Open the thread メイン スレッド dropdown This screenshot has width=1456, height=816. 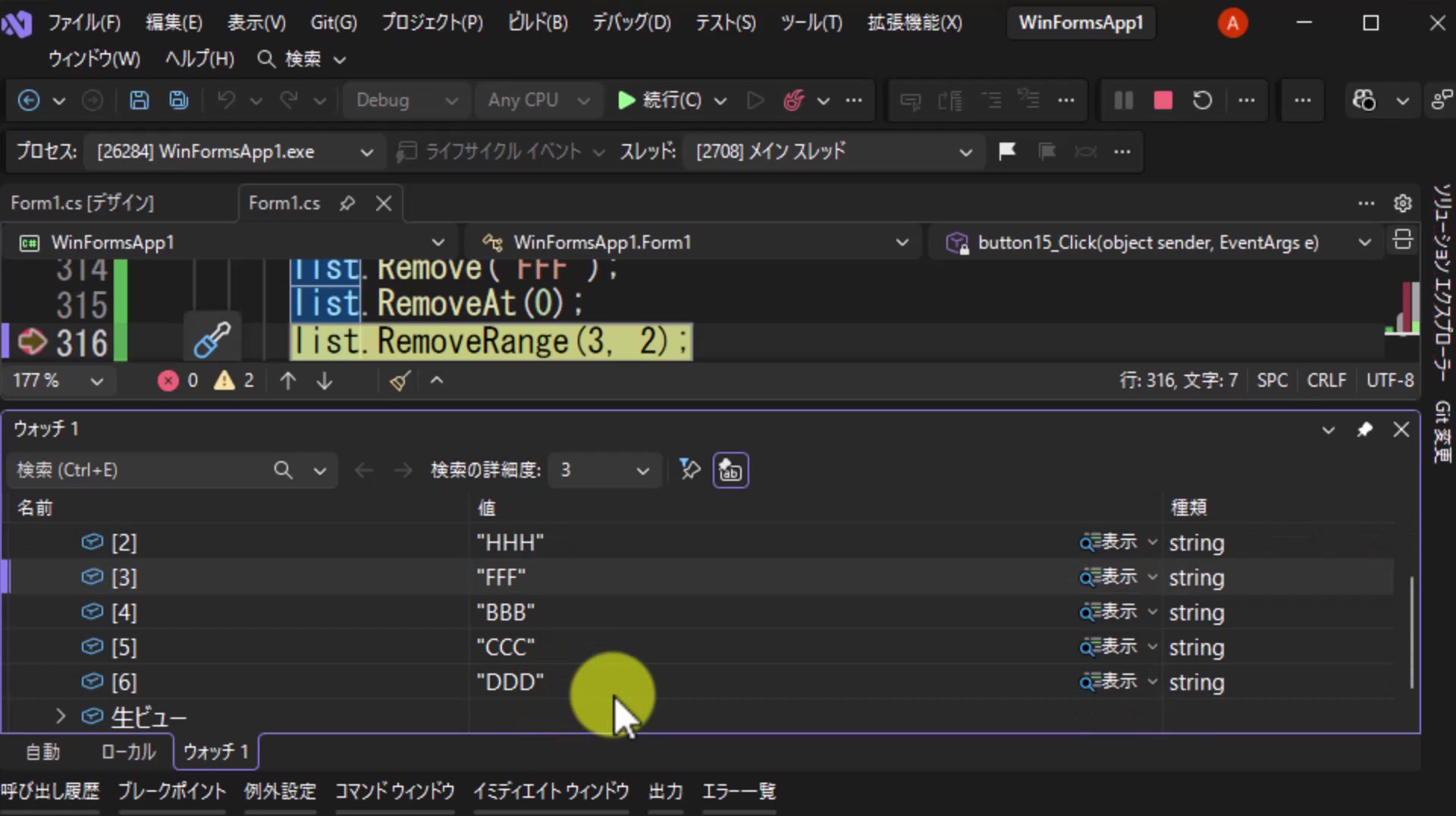coord(833,152)
